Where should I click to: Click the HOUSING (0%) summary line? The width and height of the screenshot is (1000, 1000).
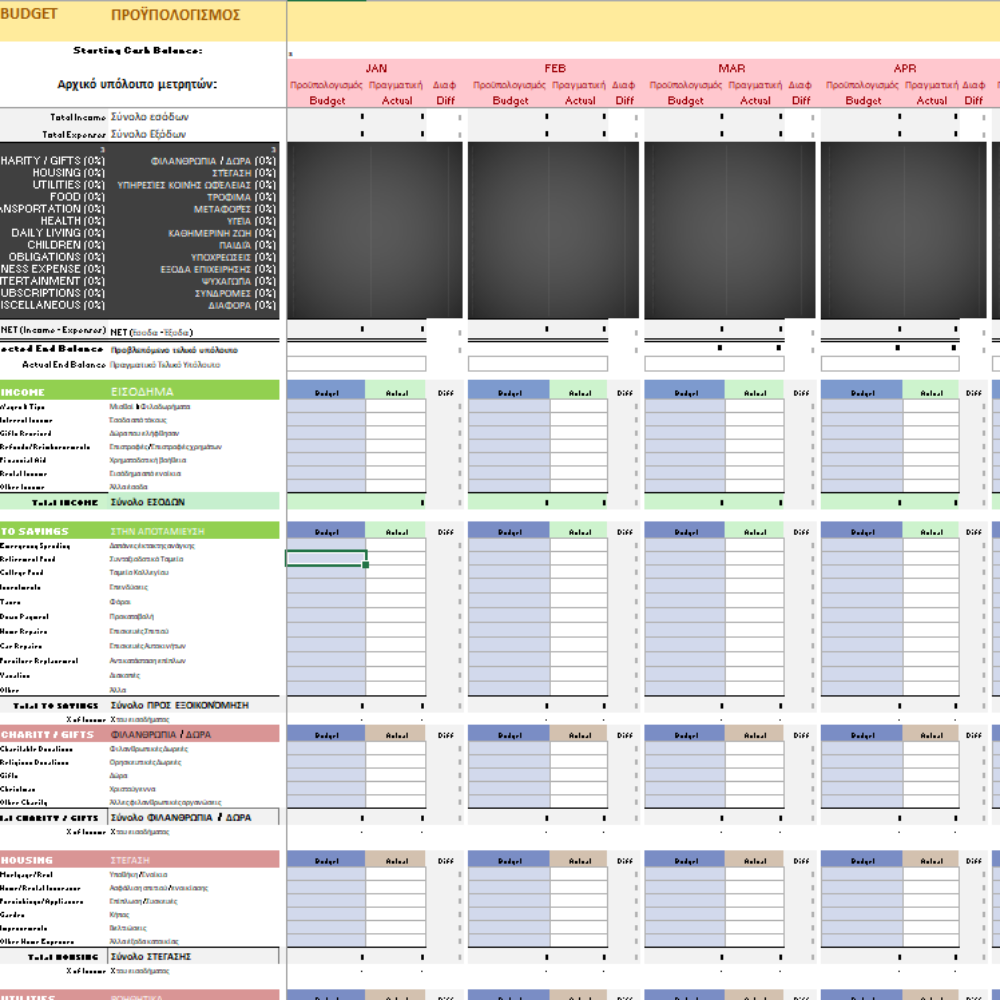click(68, 173)
